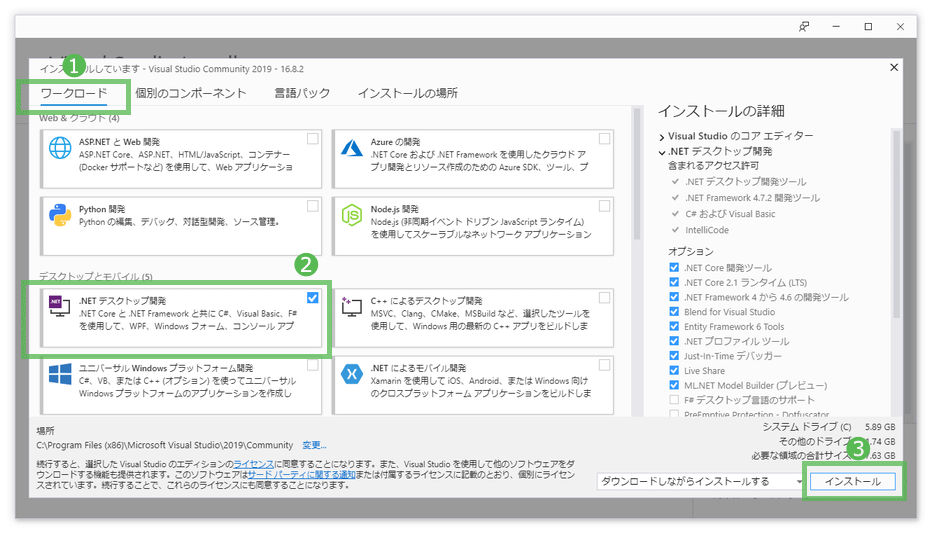
Task: Uncheck the Blend for Visual Studio option
Action: (674, 311)
